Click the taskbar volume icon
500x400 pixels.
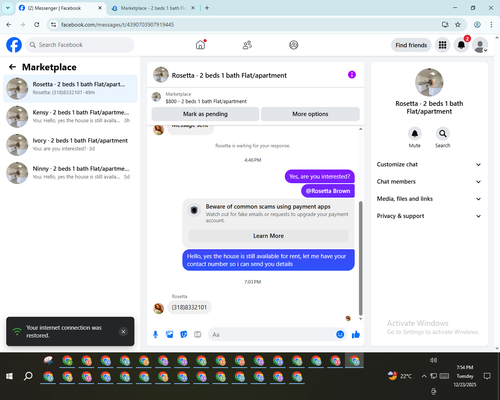point(433,360)
